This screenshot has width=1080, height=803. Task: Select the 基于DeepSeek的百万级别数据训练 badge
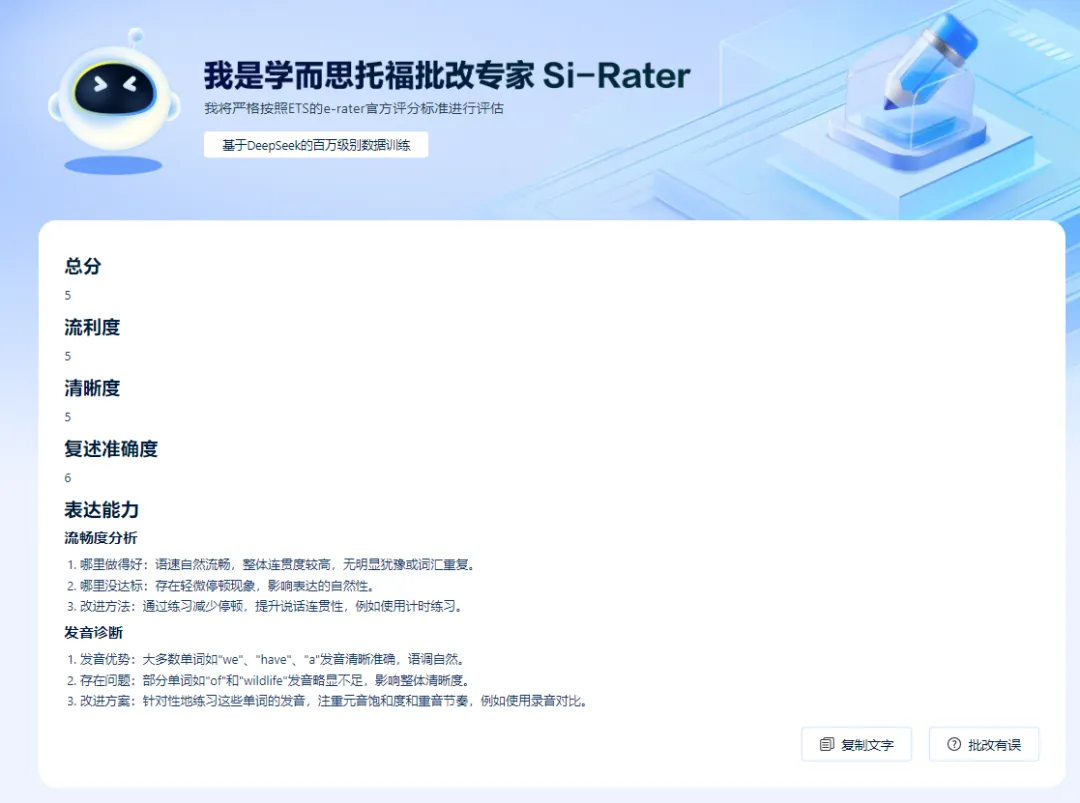(x=316, y=144)
